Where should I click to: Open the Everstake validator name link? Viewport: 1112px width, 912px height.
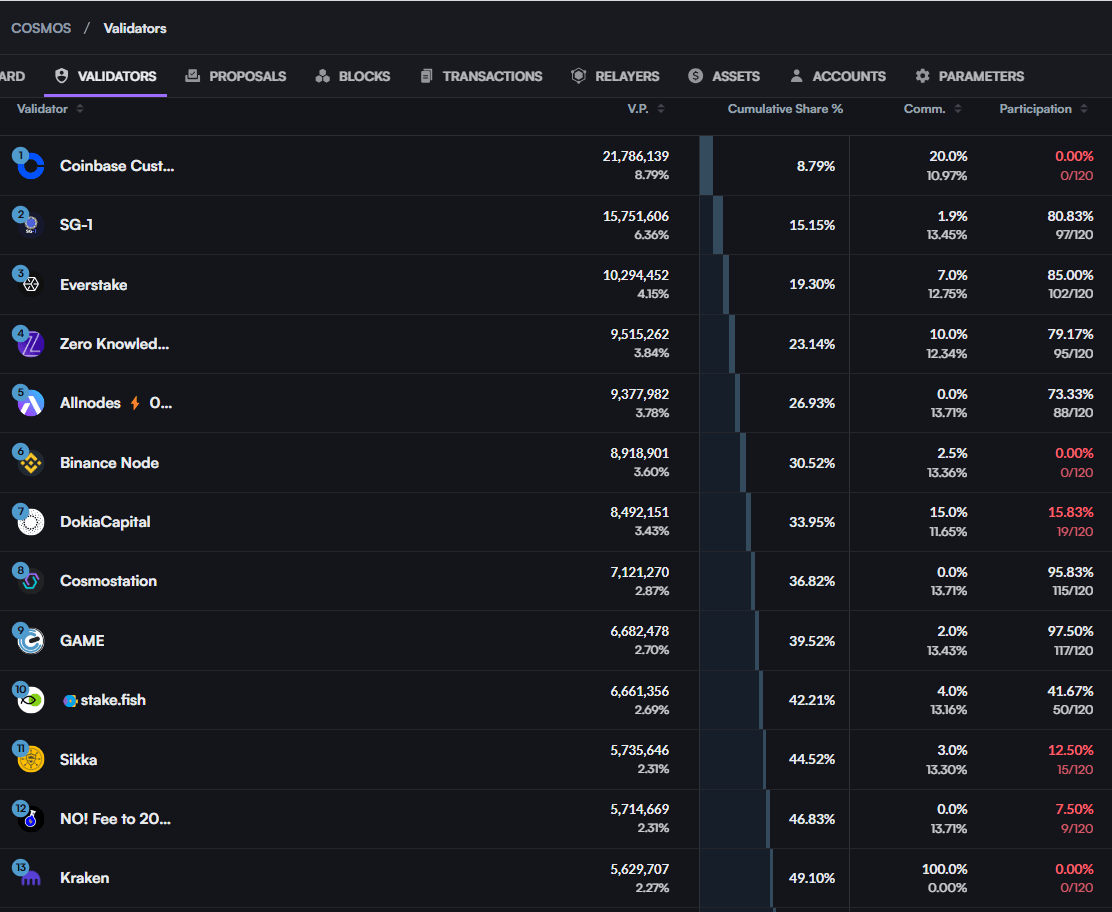tap(94, 284)
